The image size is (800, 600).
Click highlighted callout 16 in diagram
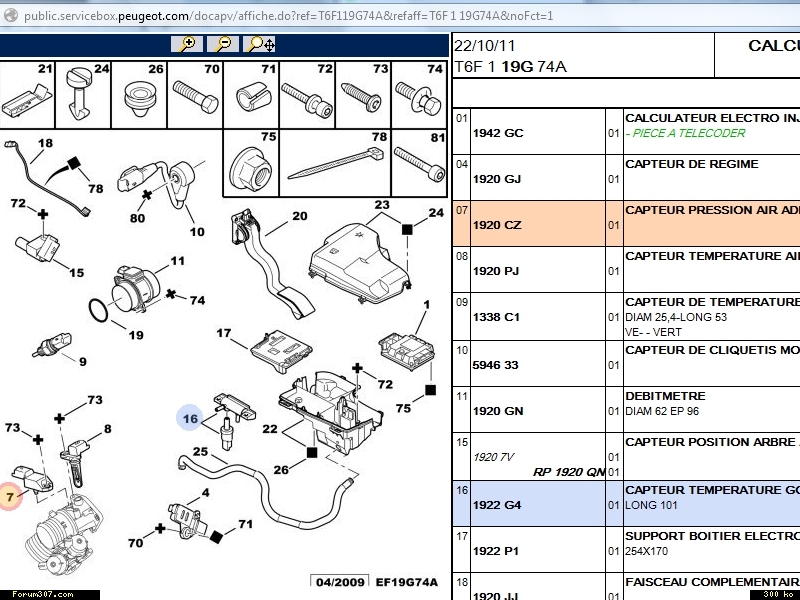click(190, 418)
